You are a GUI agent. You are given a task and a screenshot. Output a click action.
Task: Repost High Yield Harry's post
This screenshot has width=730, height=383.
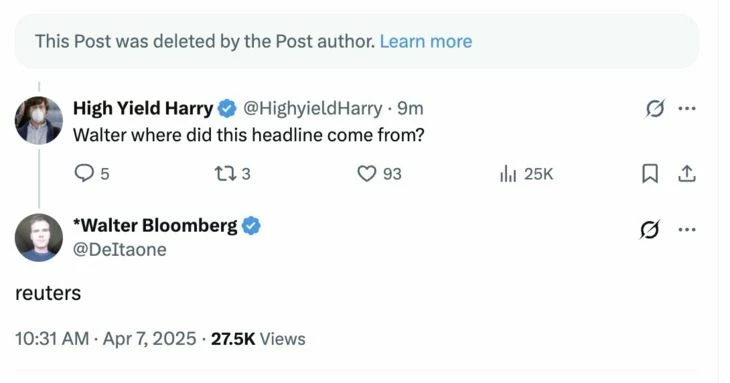[232, 174]
